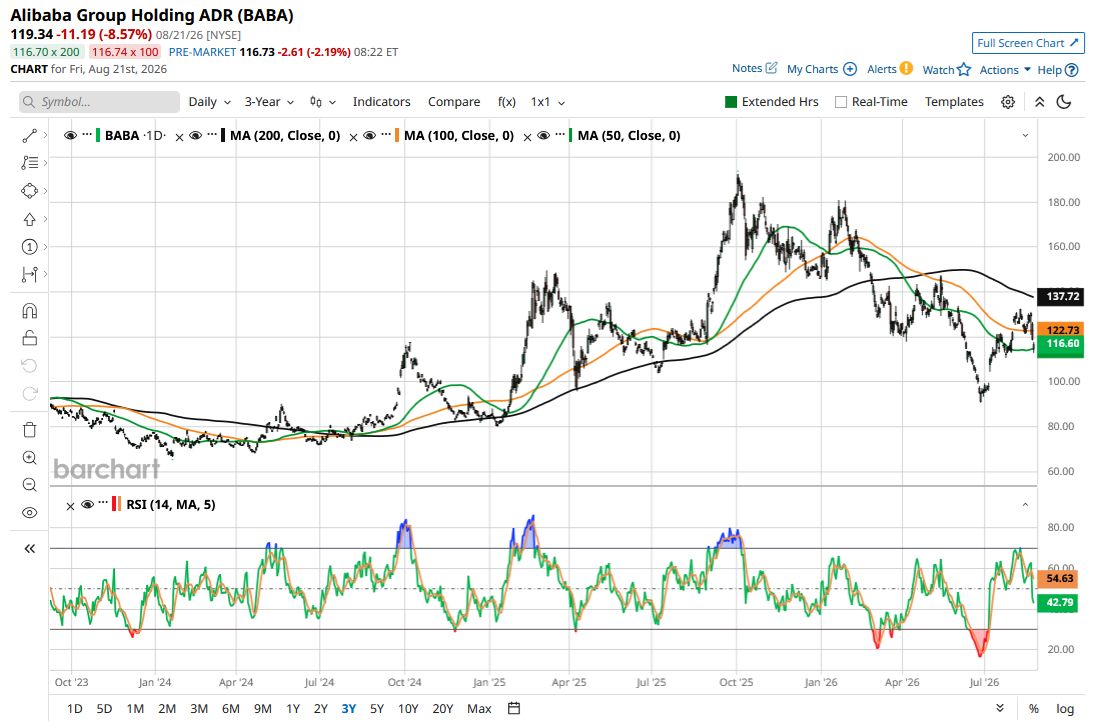Image resolution: width=1095 pixels, height=724 pixels.
Task: Add BABA to Watch list
Action: [946, 69]
